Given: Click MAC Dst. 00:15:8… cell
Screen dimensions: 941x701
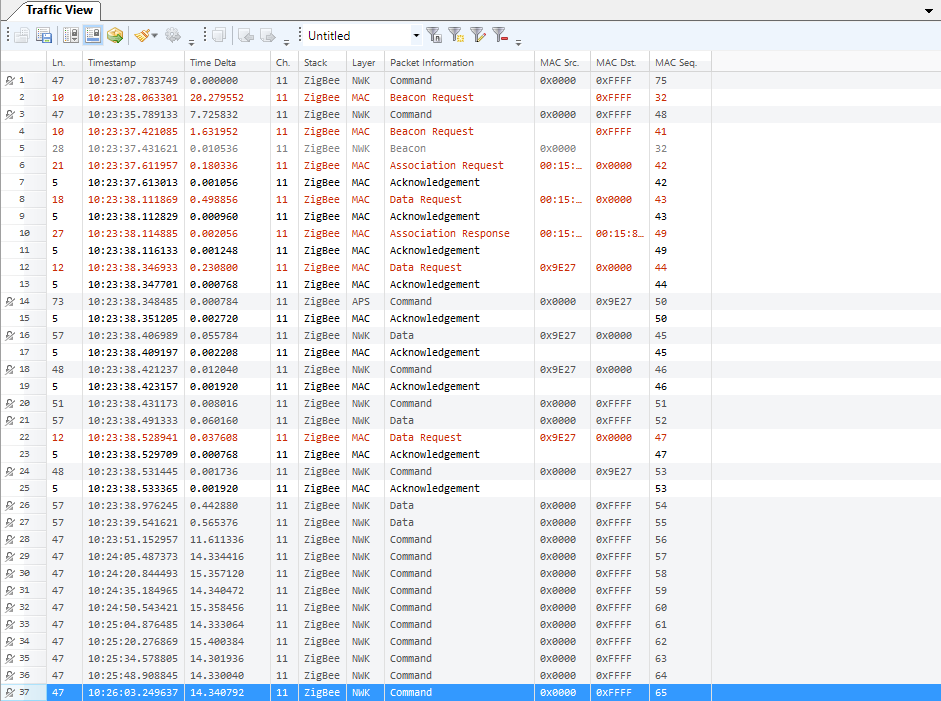Looking at the screenshot, I should [x=619, y=233].
